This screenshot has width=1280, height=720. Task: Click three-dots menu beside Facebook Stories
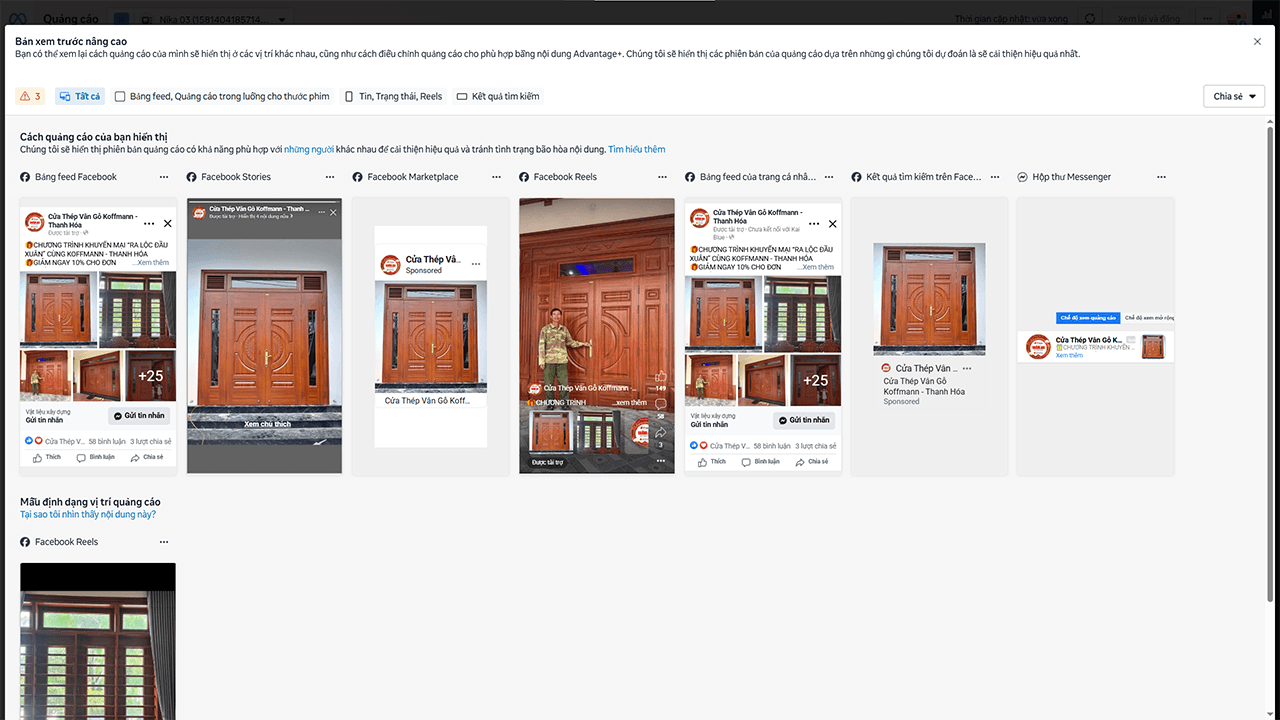330,177
